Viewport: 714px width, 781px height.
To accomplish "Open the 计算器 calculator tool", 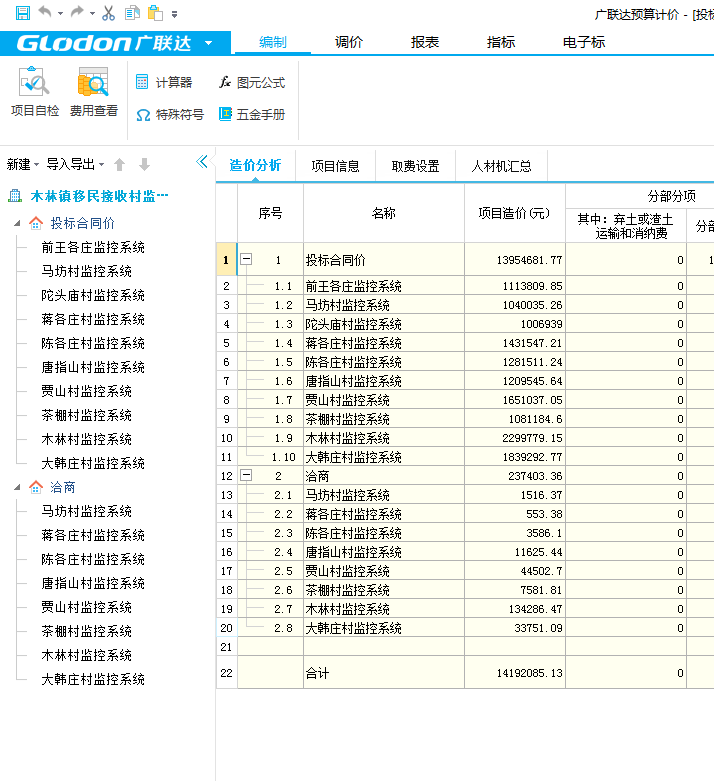I will pos(164,82).
